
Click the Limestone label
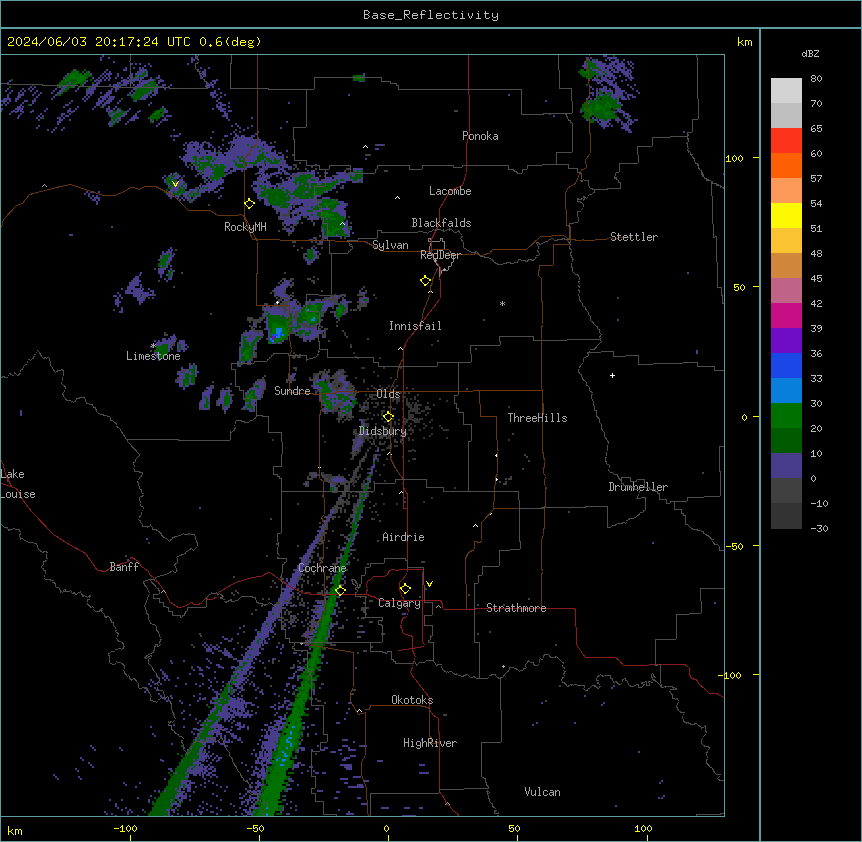153,356
